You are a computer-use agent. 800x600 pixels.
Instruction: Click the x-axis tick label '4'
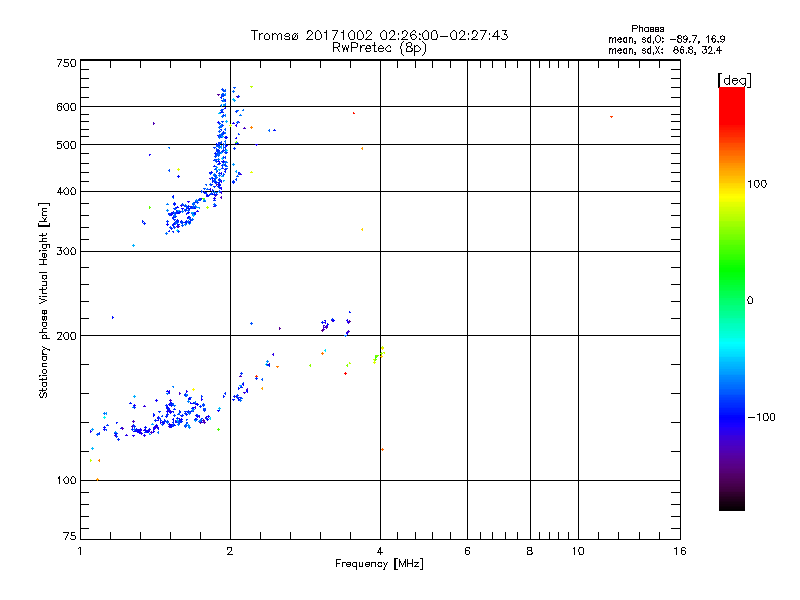coord(380,551)
